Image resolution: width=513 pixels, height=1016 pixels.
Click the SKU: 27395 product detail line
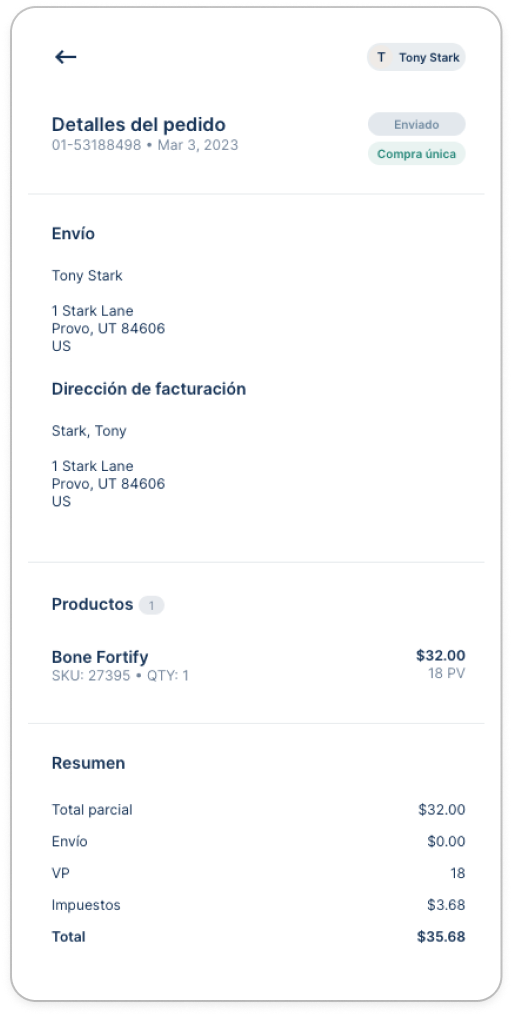(x=120, y=676)
